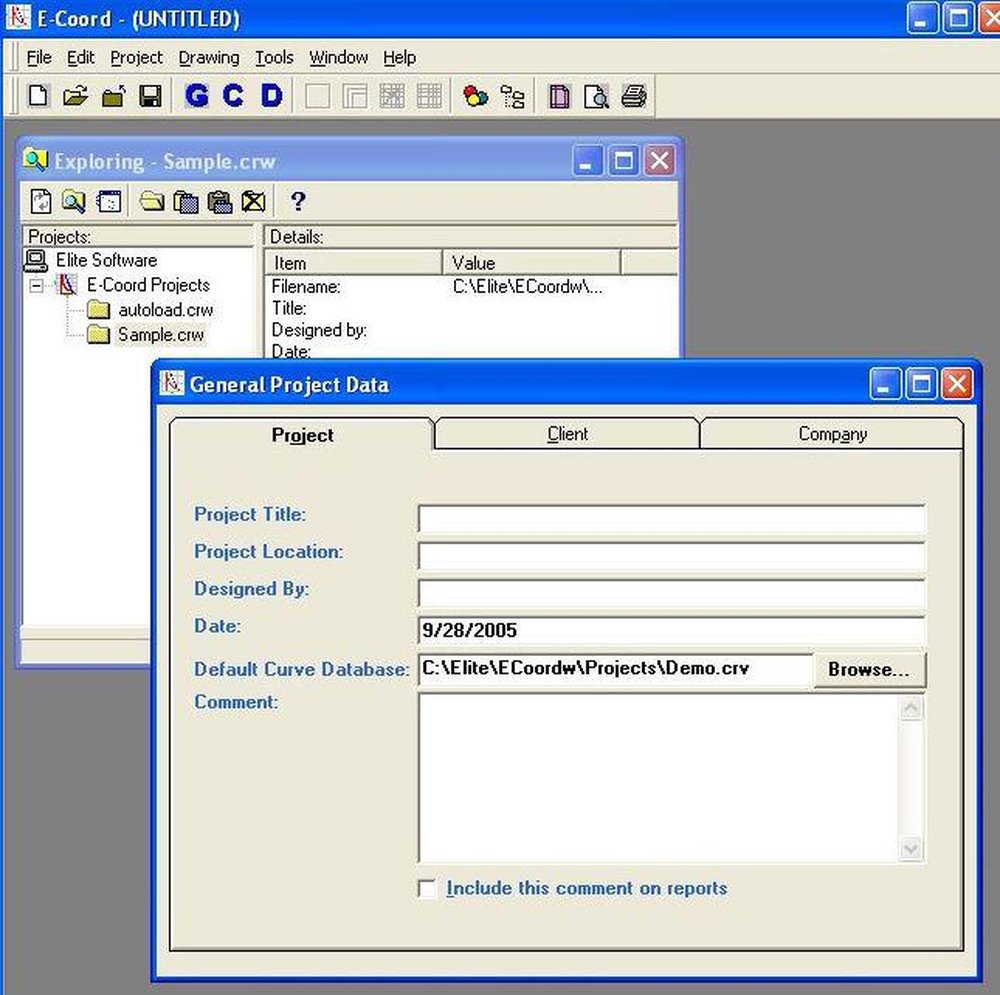Screen dimensions: 1000x995
Task: Select Sample.crw in the Projects tree
Action: 162,335
